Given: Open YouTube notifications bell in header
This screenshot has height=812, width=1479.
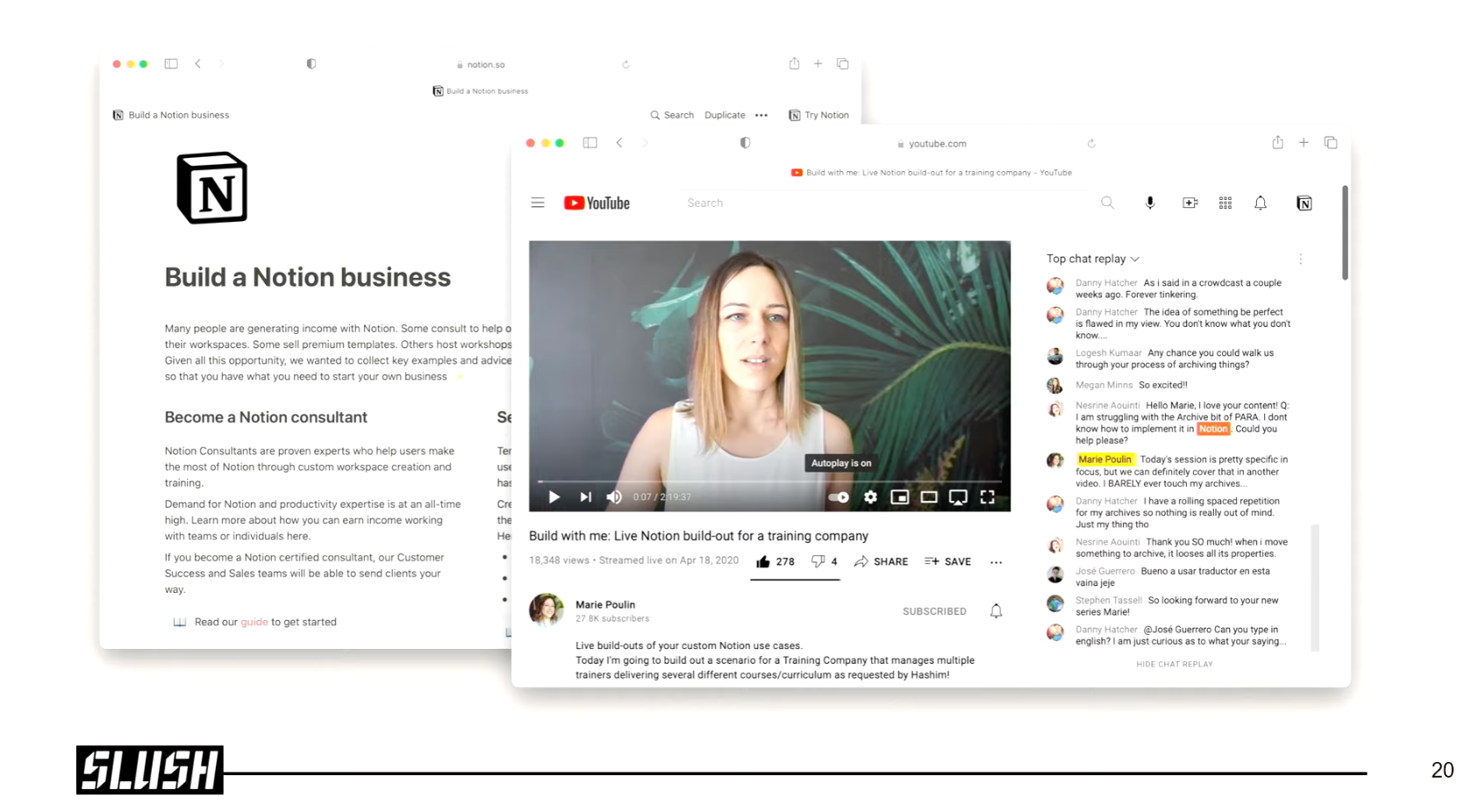Looking at the screenshot, I should [1261, 203].
